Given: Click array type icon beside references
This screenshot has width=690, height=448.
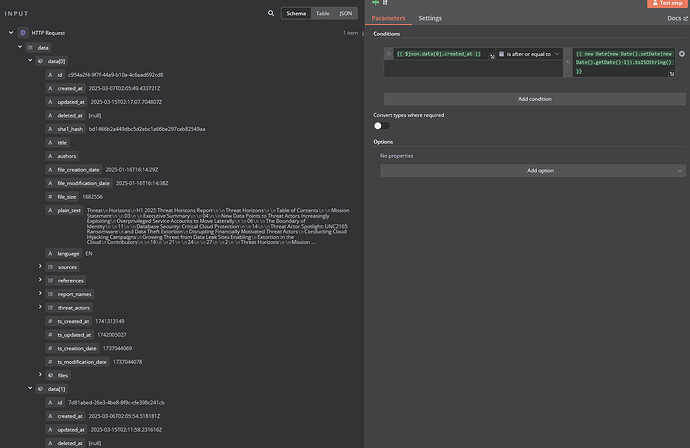Looking at the screenshot, I should click(x=50, y=280).
